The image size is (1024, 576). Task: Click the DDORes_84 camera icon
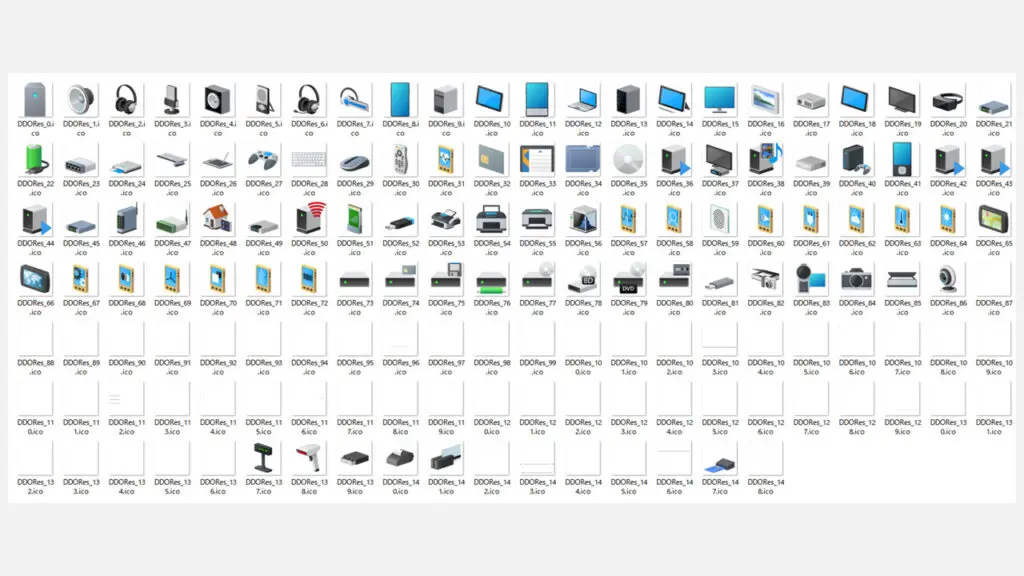(857, 280)
